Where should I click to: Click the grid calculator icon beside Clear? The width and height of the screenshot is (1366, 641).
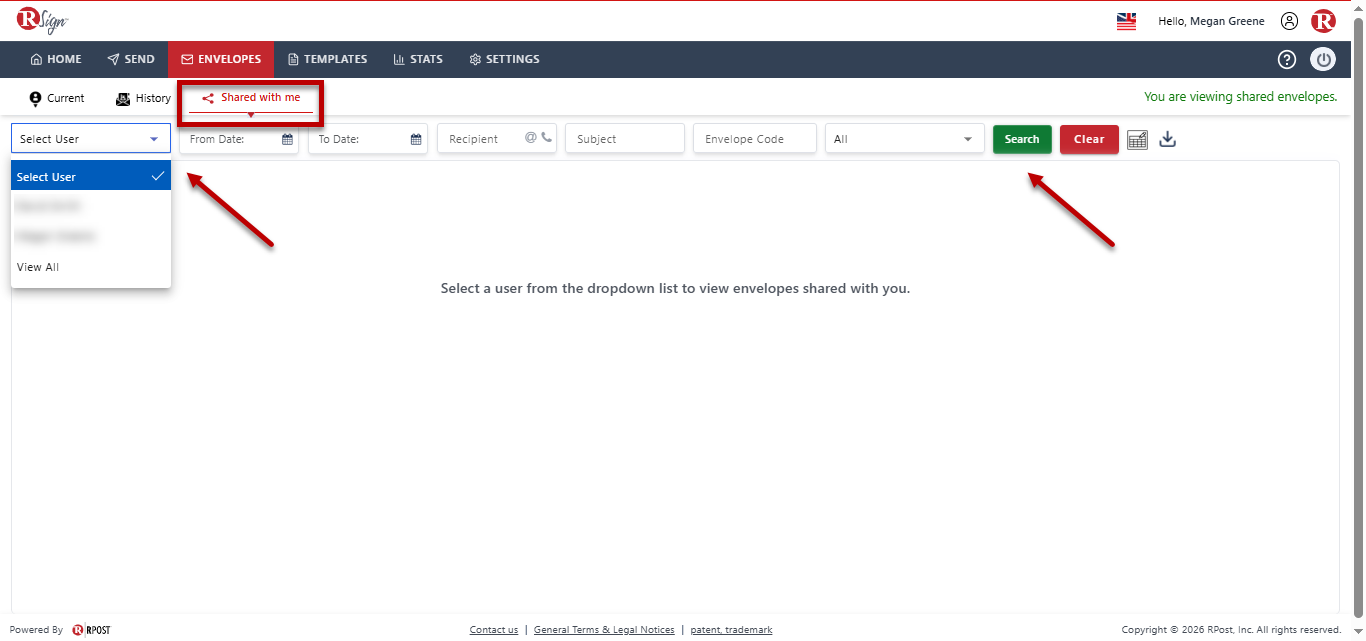pos(1137,139)
